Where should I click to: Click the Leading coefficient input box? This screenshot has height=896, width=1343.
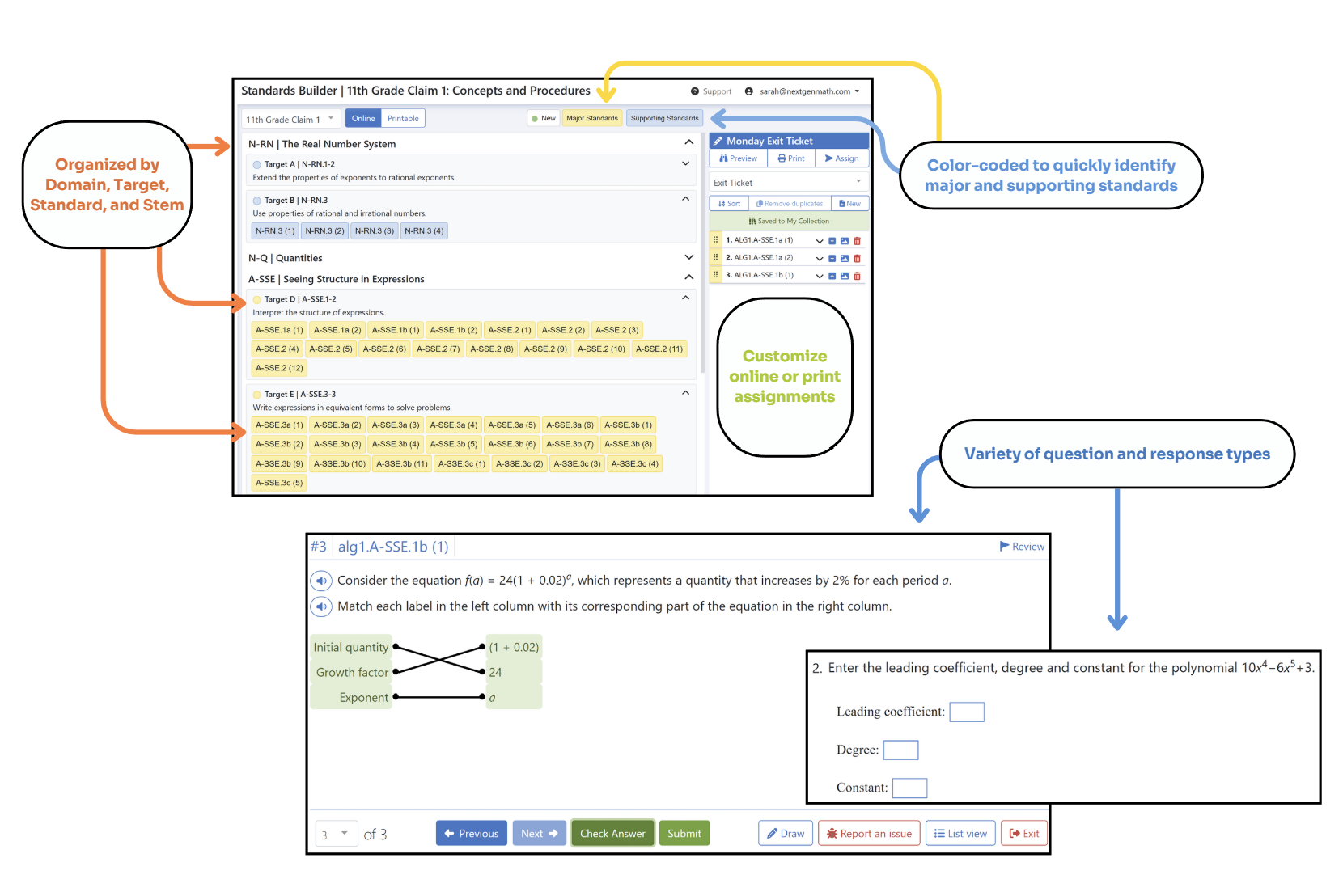pos(967,712)
